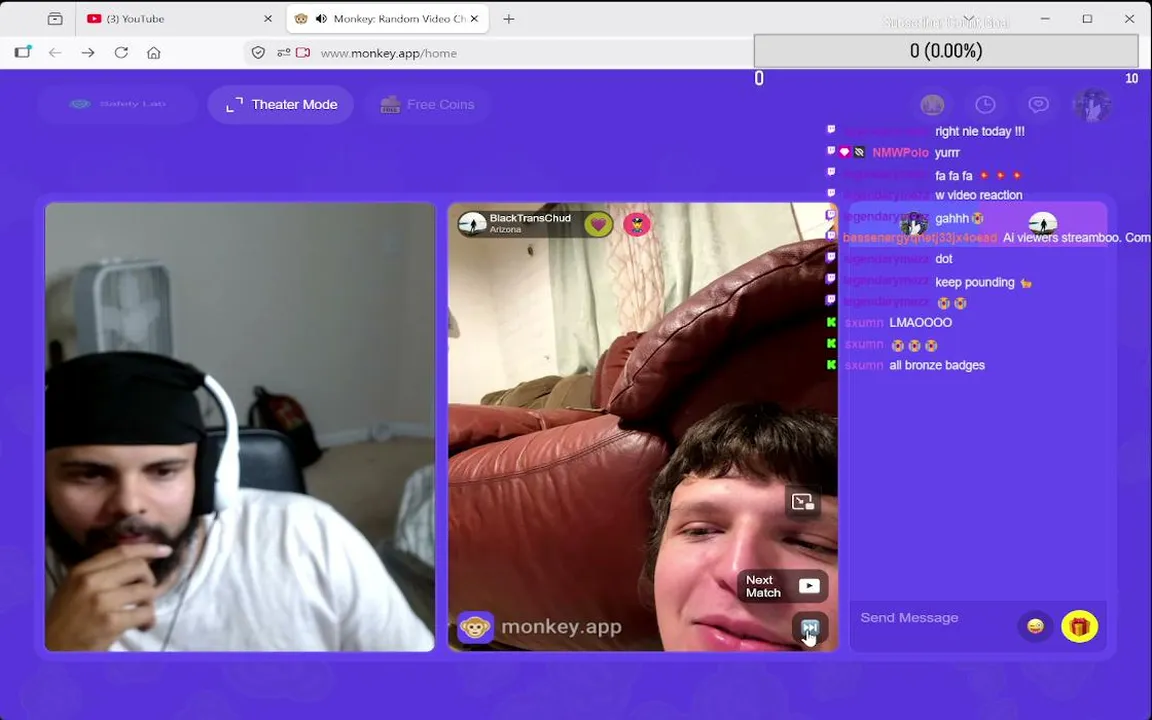Viewport: 1152px width, 720px height.
Task: Send a heart to BlackTransChud
Action: coord(598,223)
